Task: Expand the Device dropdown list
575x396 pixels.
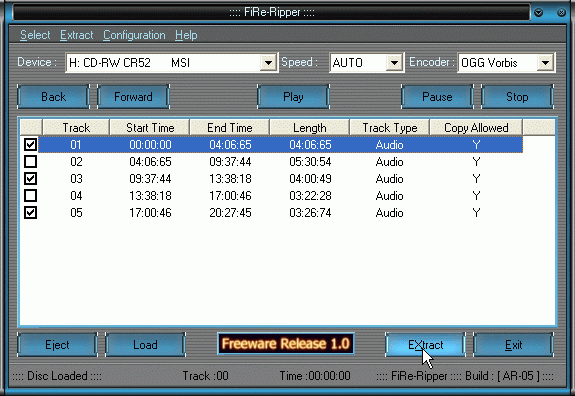Action: [268, 63]
